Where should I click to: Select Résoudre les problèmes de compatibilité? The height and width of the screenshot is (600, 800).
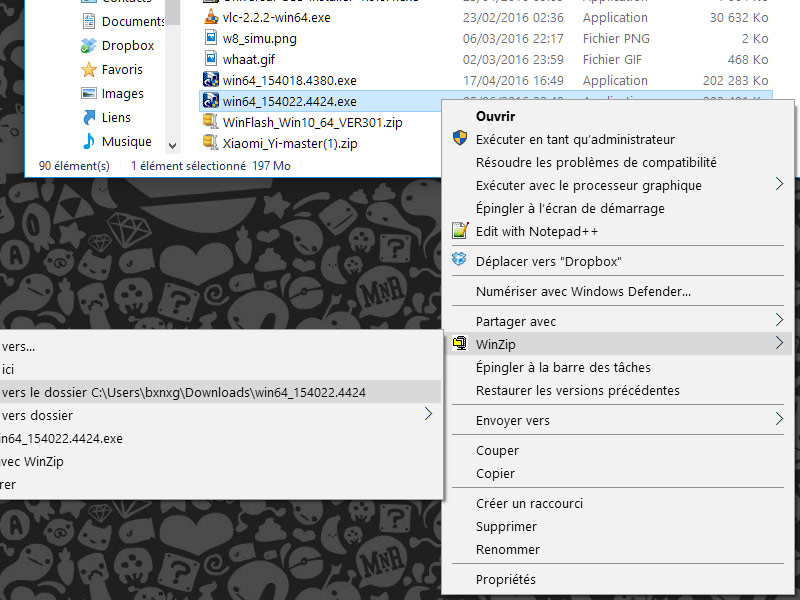pos(596,162)
